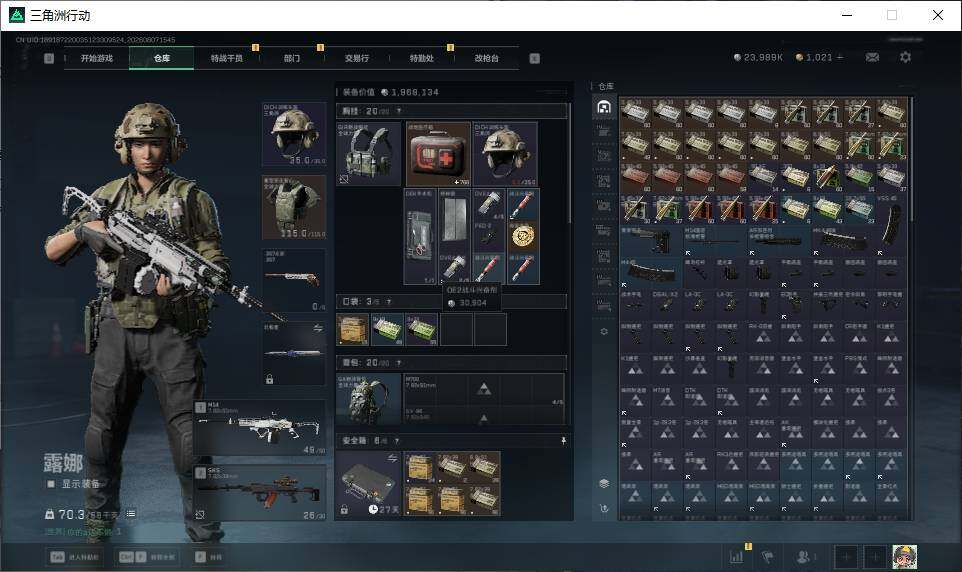Click the help icon beside 安全箱 capacity
The height and width of the screenshot is (572, 962).
397,441
